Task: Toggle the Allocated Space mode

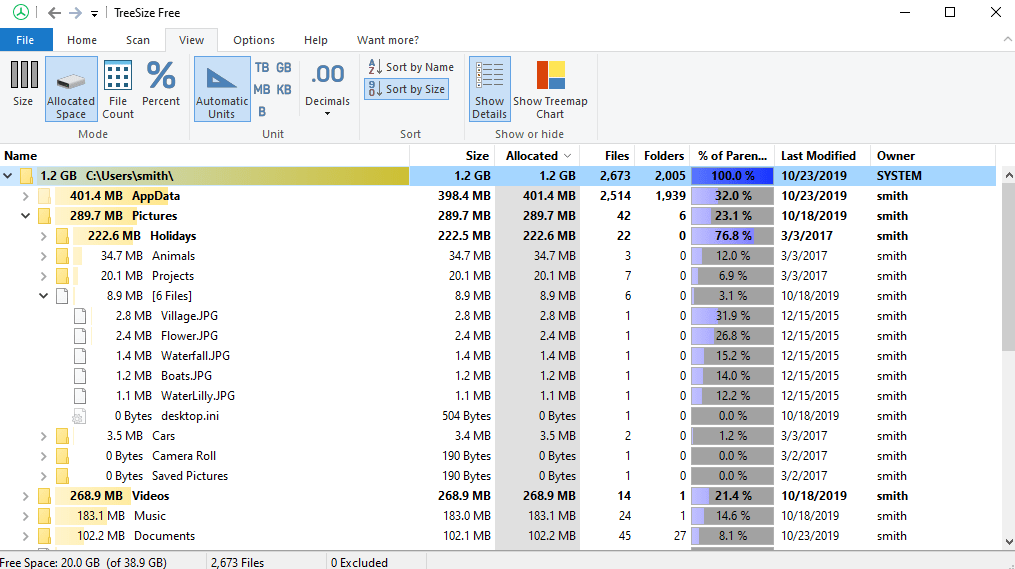Action: point(71,89)
